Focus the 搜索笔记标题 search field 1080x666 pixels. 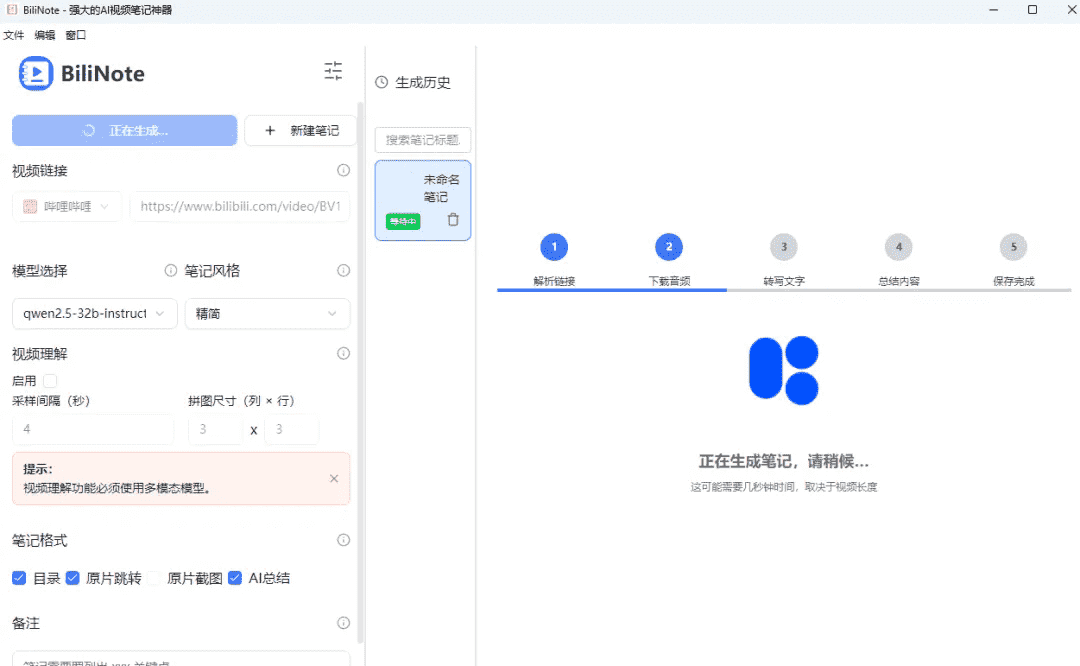pyautogui.click(x=422, y=140)
